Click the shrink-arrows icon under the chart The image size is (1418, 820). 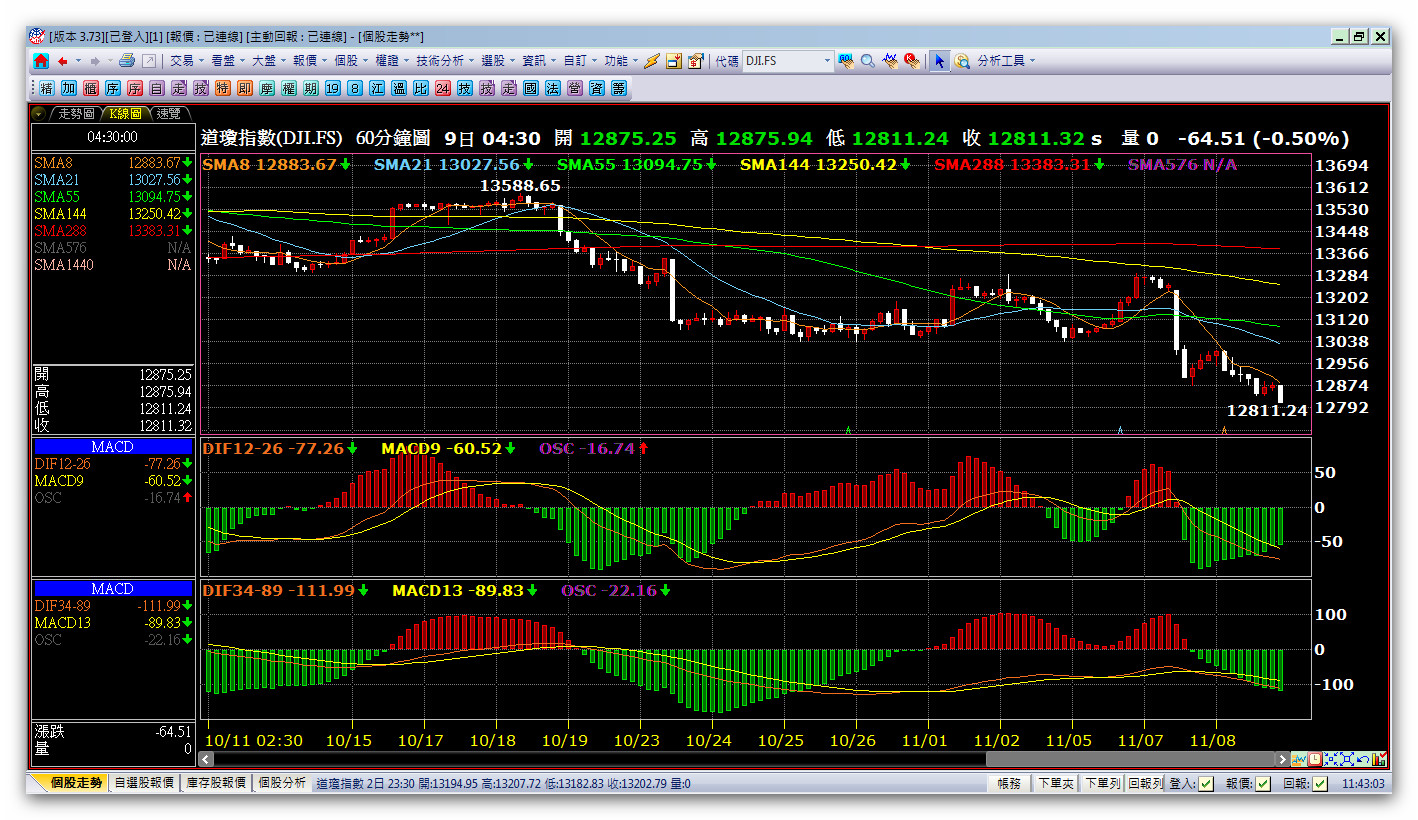(1331, 759)
